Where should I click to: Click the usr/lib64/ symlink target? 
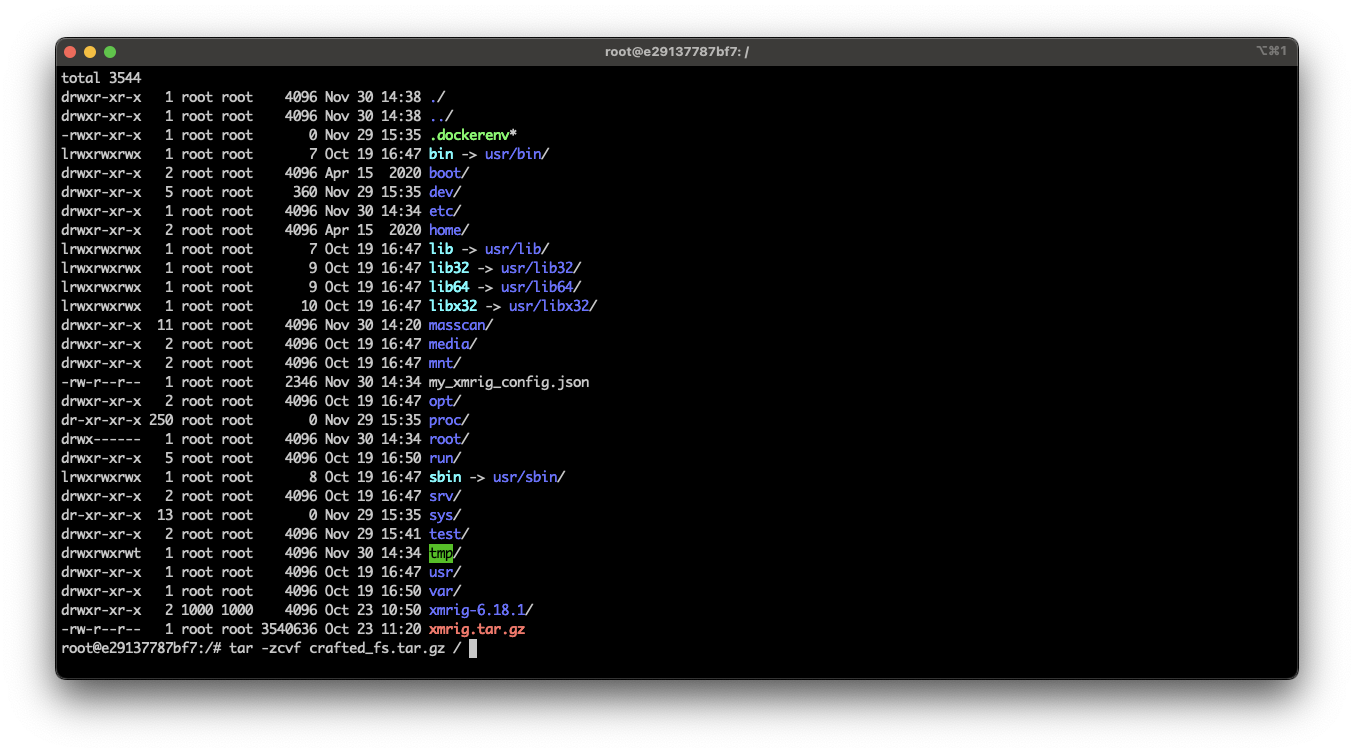click(541, 287)
